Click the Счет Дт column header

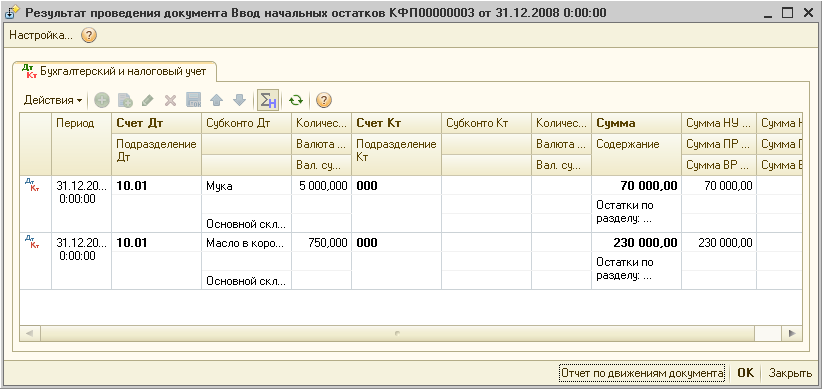[157, 123]
